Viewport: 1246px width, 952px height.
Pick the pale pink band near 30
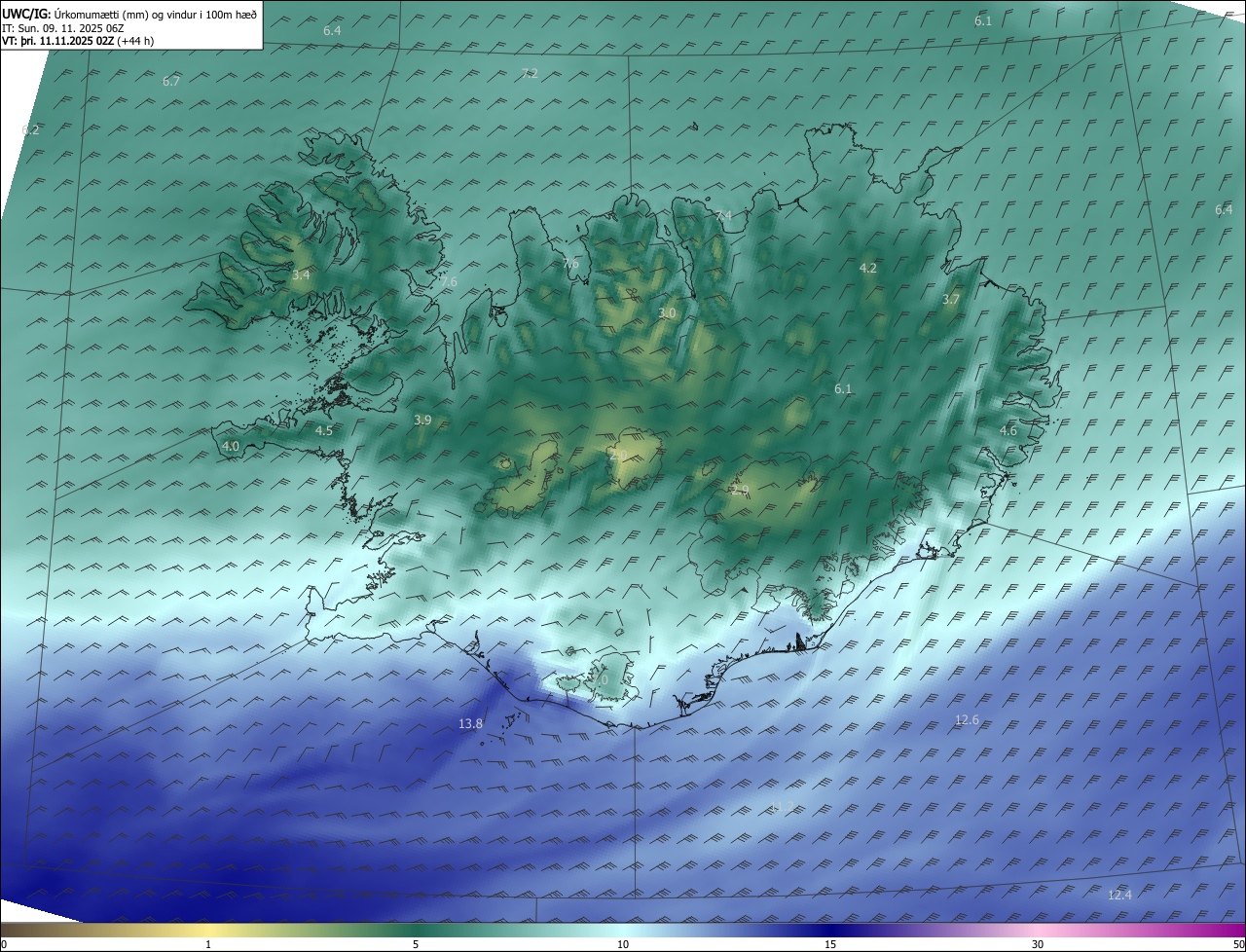[x=1038, y=930]
